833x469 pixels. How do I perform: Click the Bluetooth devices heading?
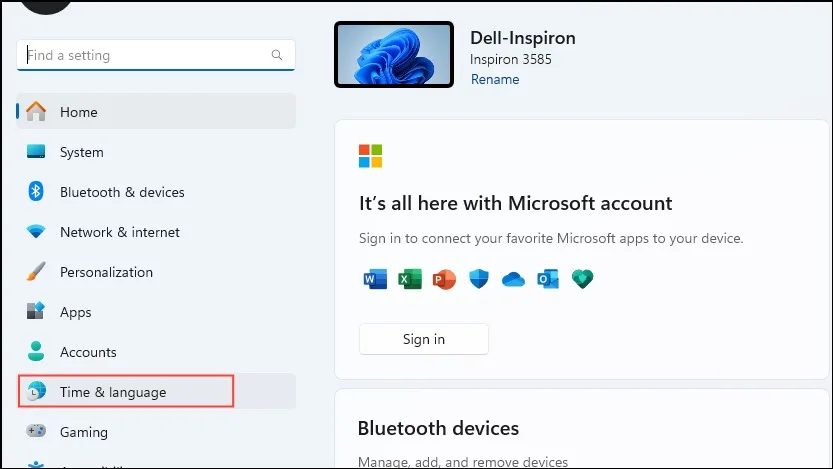point(438,428)
